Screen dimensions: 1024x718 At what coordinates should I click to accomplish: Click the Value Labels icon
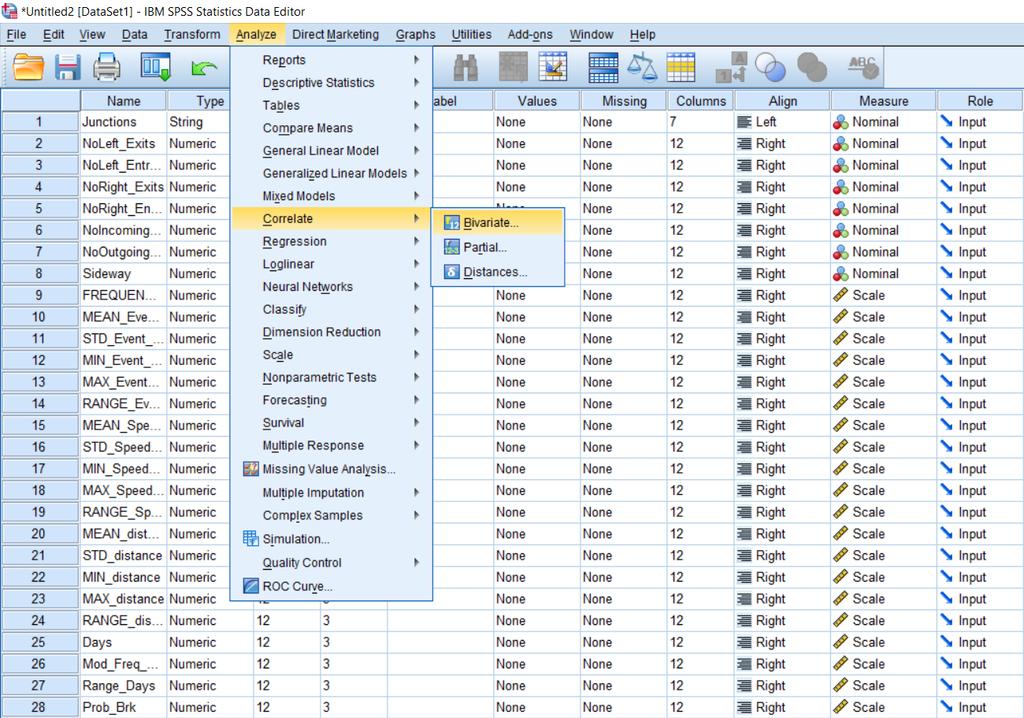coord(731,68)
